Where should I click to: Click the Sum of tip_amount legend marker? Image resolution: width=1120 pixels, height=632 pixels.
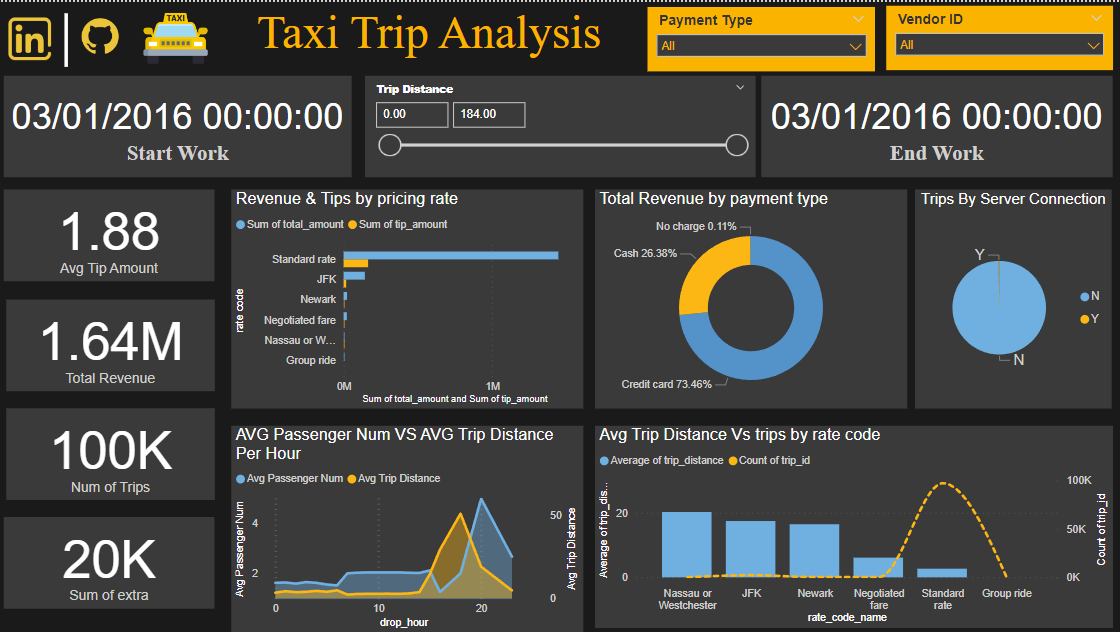[352, 225]
